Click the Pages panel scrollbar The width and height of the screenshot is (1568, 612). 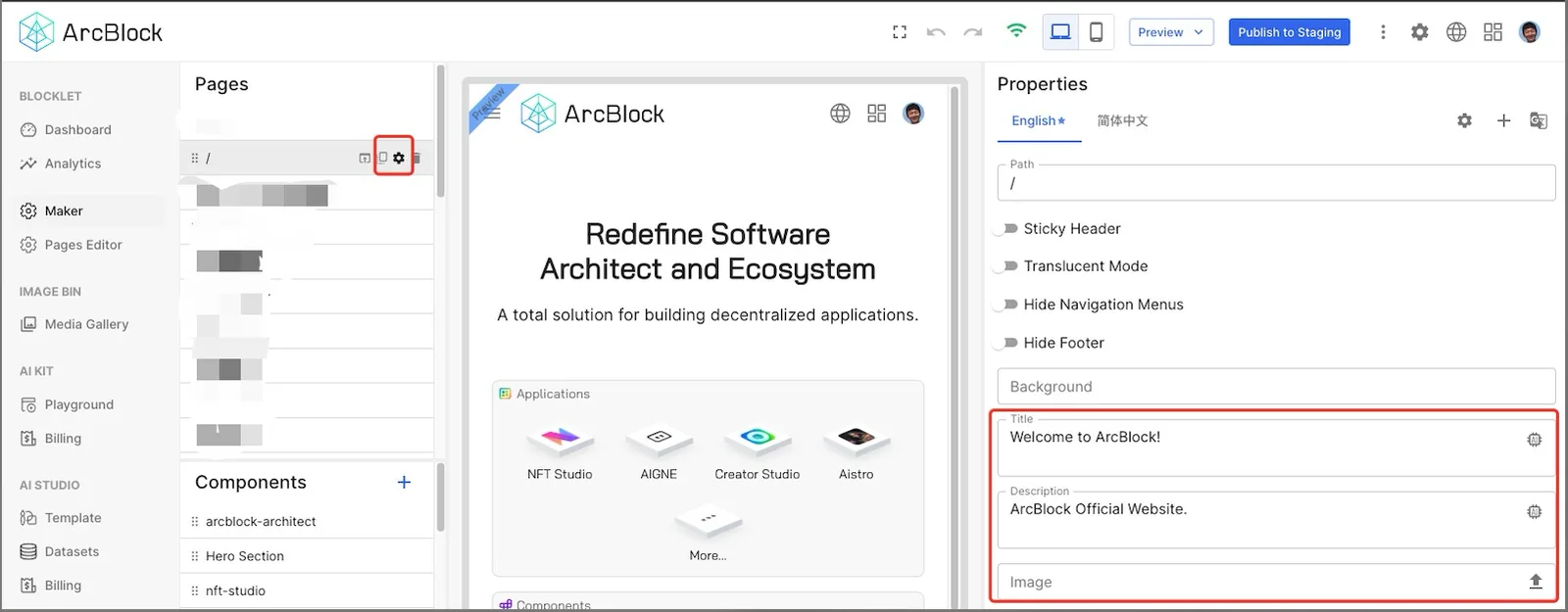[x=441, y=131]
